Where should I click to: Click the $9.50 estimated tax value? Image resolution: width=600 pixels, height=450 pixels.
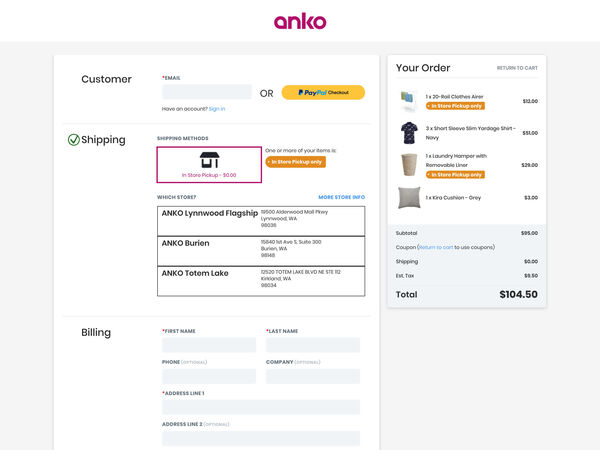click(531, 276)
